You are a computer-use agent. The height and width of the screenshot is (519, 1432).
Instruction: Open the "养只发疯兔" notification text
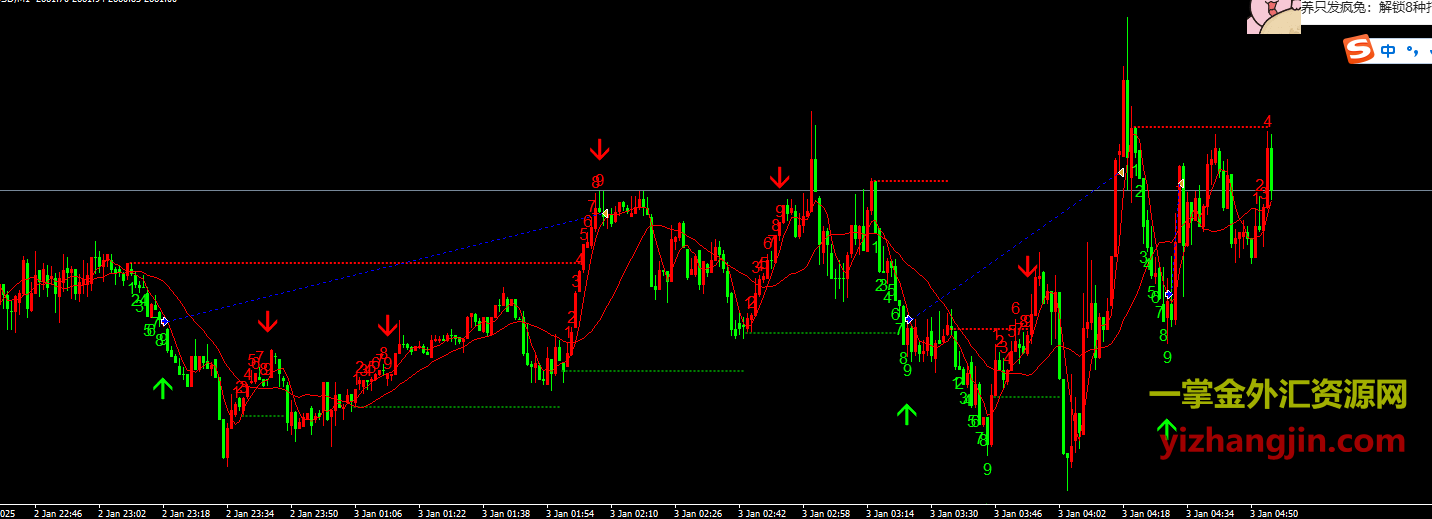[1365, 8]
